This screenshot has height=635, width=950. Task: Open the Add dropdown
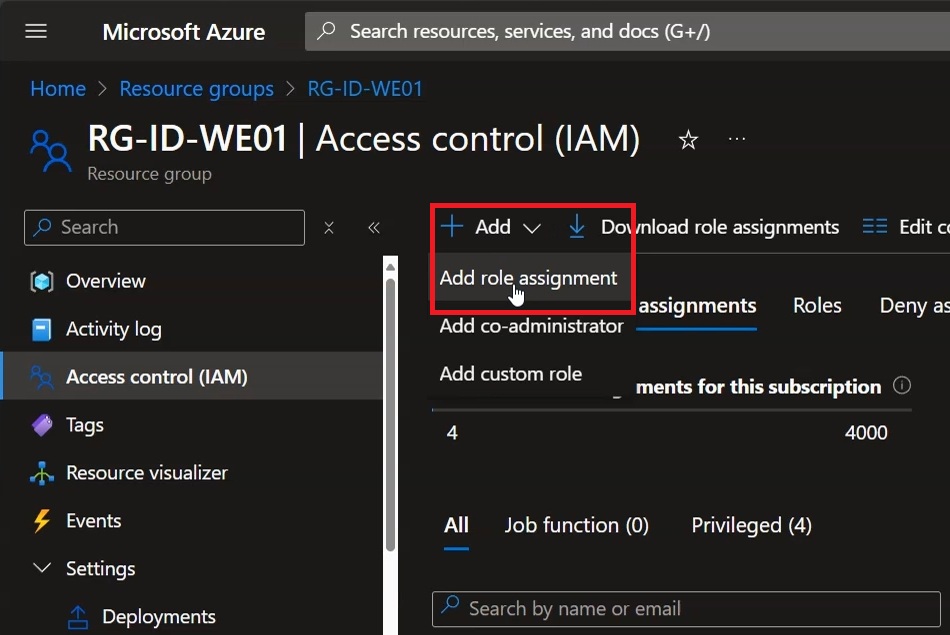(x=491, y=227)
